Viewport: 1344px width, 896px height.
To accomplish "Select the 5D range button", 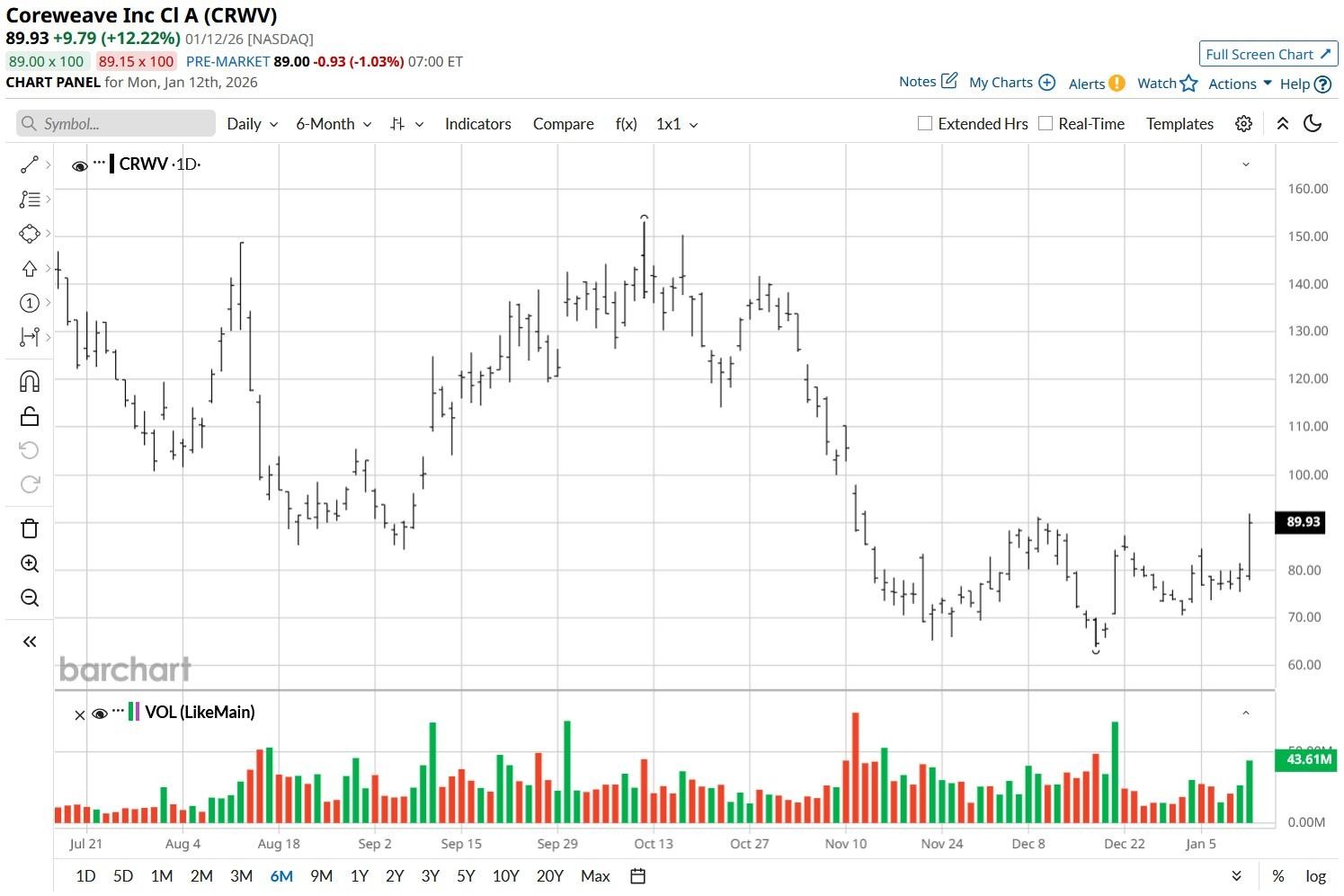I will point(123,876).
